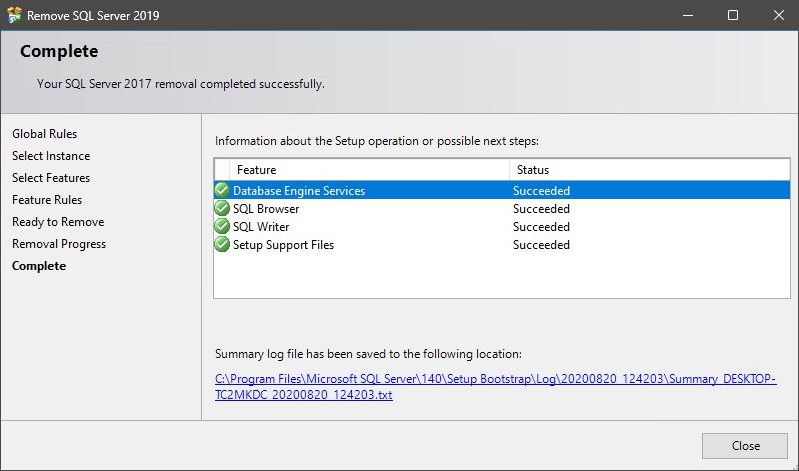Maximize the Remove SQL Server 2019 window

(733, 15)
